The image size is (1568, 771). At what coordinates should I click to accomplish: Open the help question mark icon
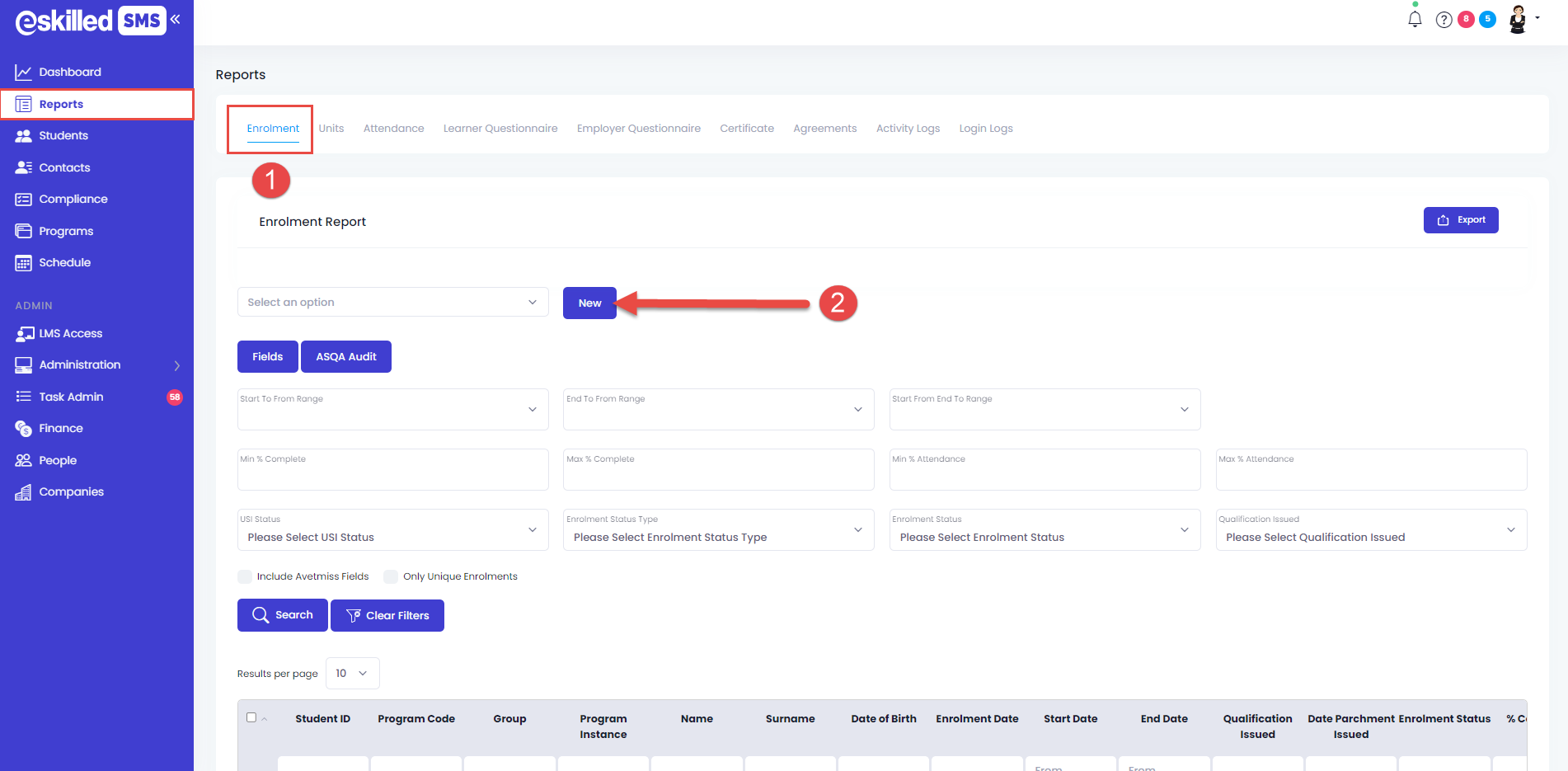coord(1444,20)
